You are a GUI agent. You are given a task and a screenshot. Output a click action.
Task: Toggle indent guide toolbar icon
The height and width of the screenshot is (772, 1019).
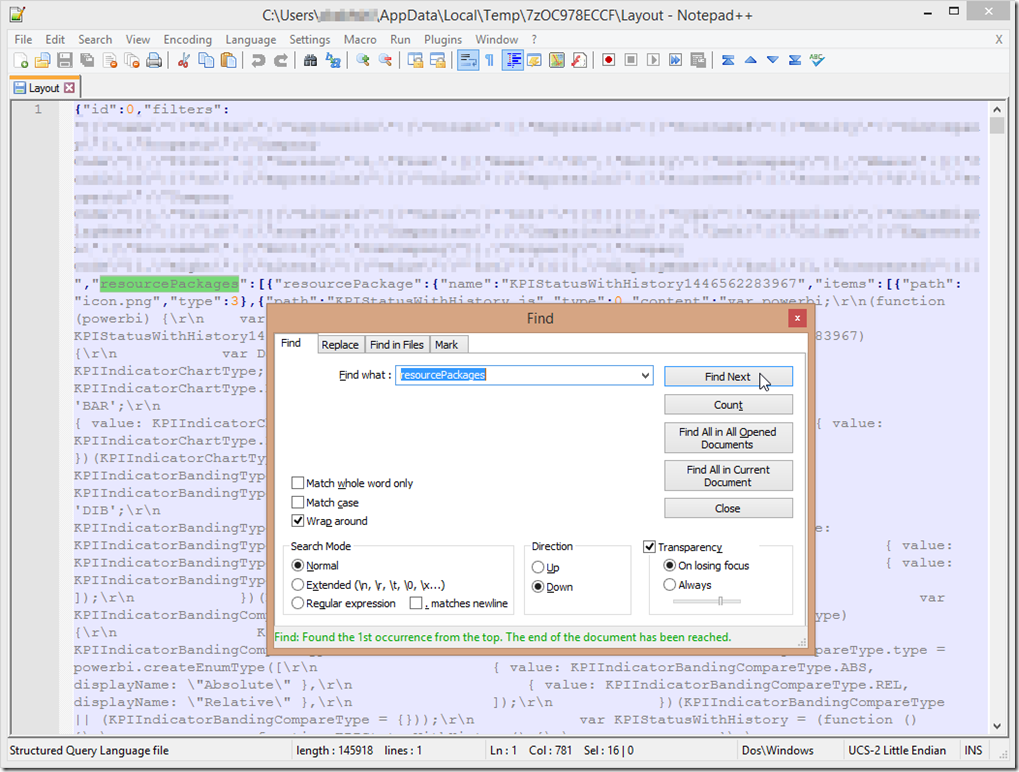point(513,60)
